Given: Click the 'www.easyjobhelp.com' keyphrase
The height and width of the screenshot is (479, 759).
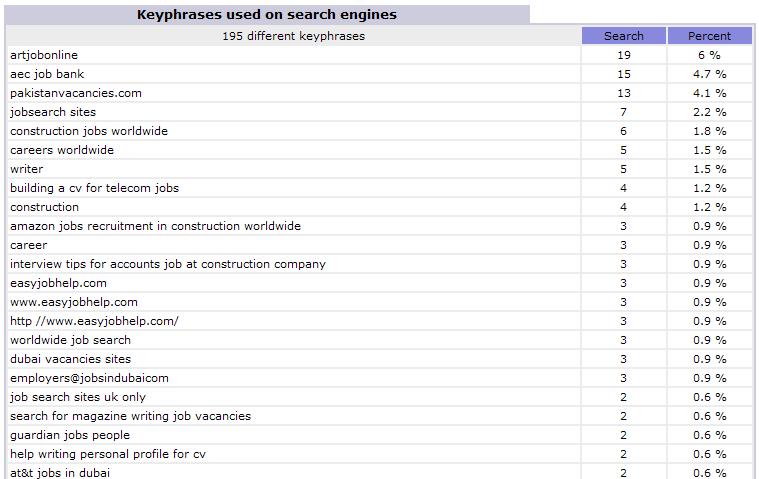Looking at the screenshot, I should pyautogui.click(x=74, y=302).
